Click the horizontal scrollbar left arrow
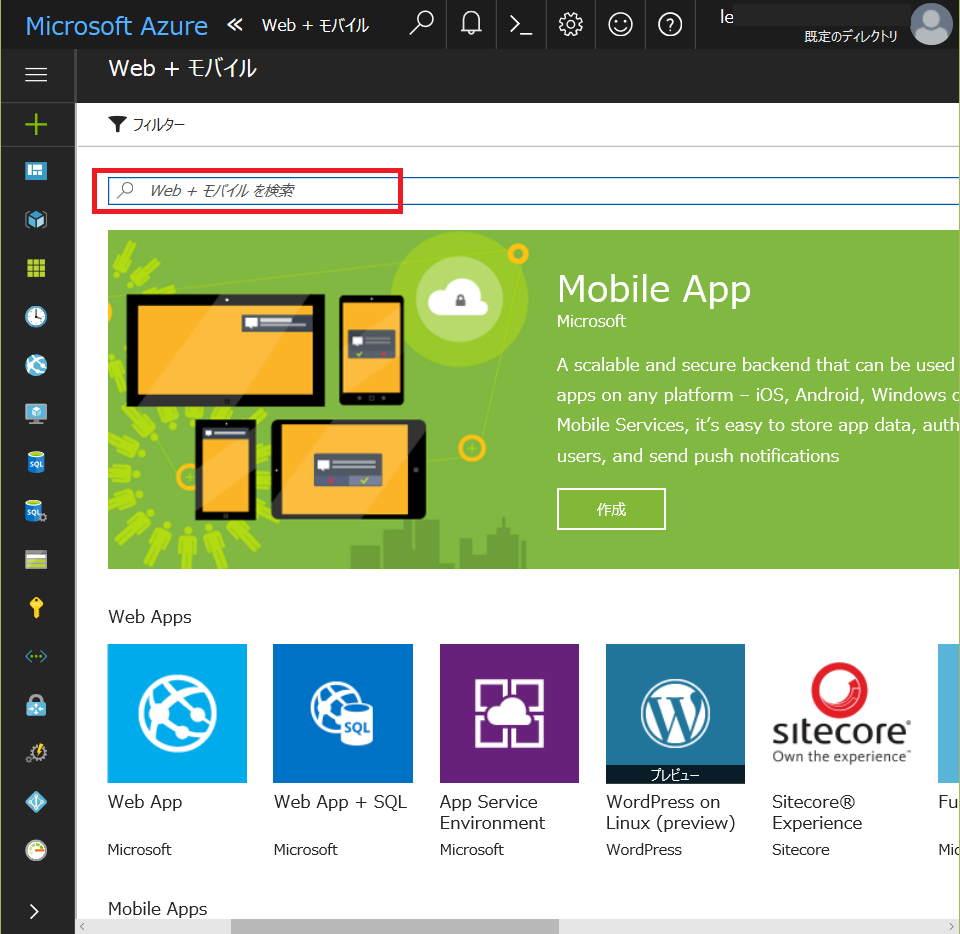Screen dimensions: 960x934 coord(83,927)
